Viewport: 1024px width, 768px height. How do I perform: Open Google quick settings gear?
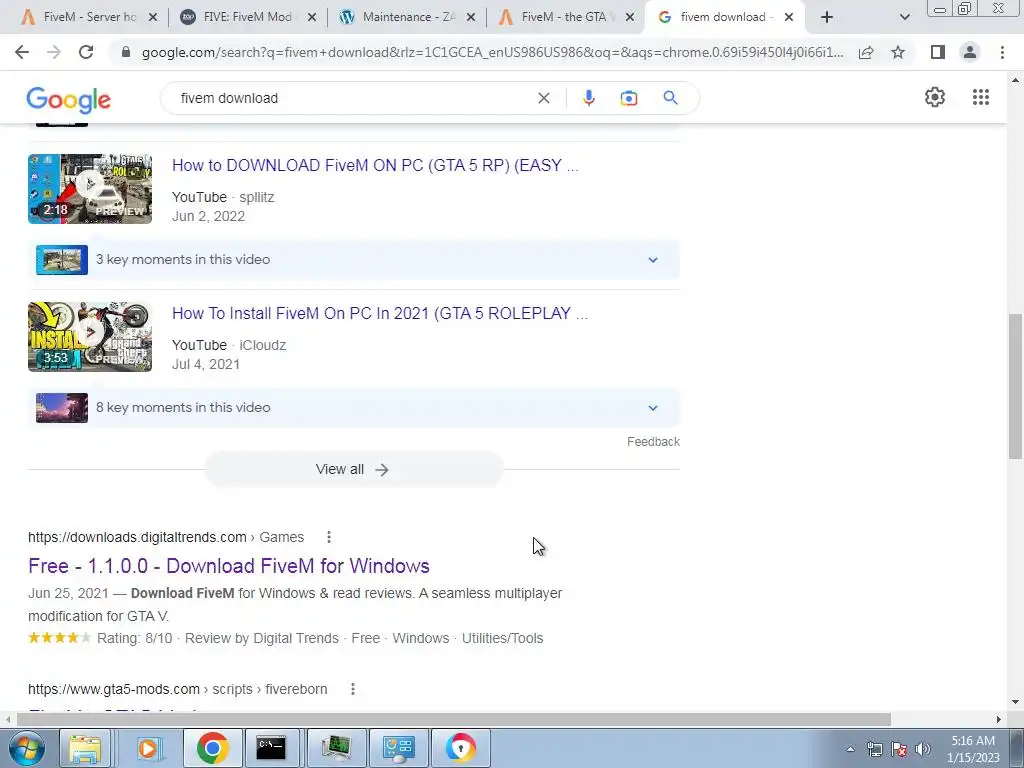pyautogui.click(x=935, y=97)
